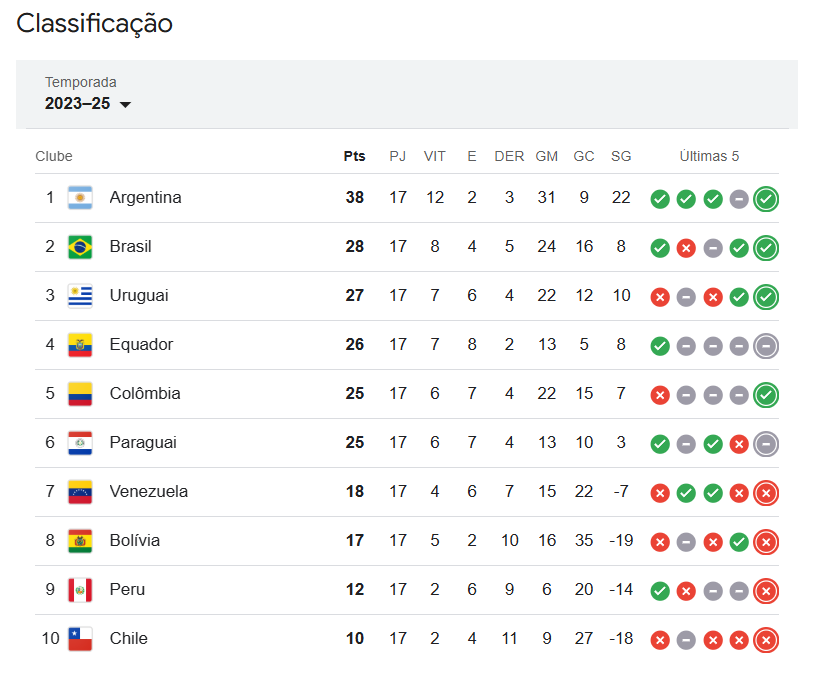
Task: Click the Clube column header
Action: point(54,156)
